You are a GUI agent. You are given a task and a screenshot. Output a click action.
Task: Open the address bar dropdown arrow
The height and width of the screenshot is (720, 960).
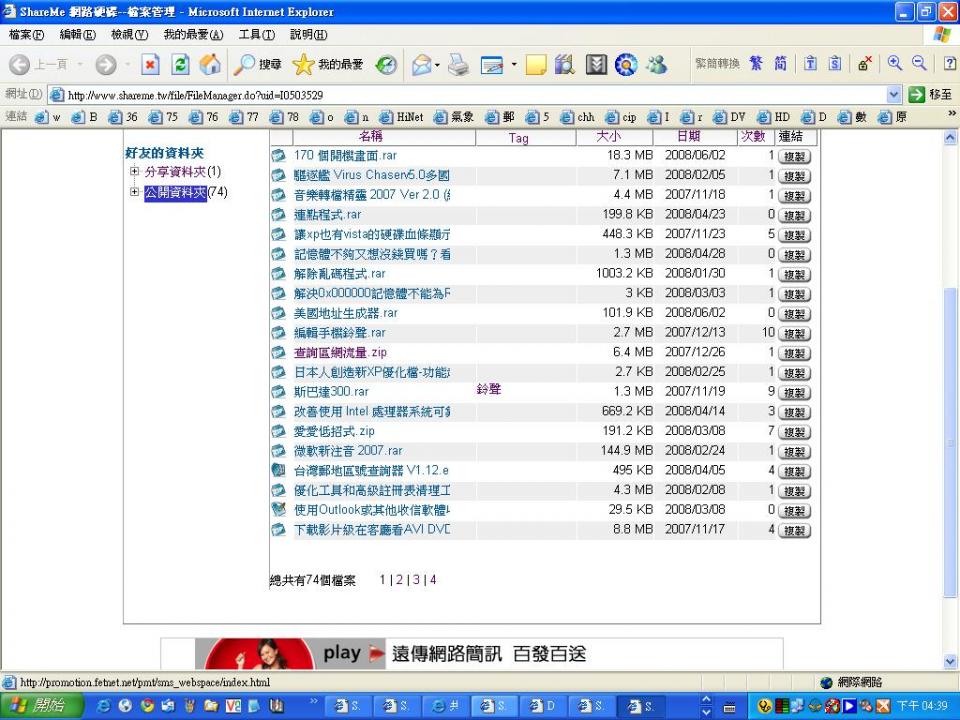click(894, 95)
